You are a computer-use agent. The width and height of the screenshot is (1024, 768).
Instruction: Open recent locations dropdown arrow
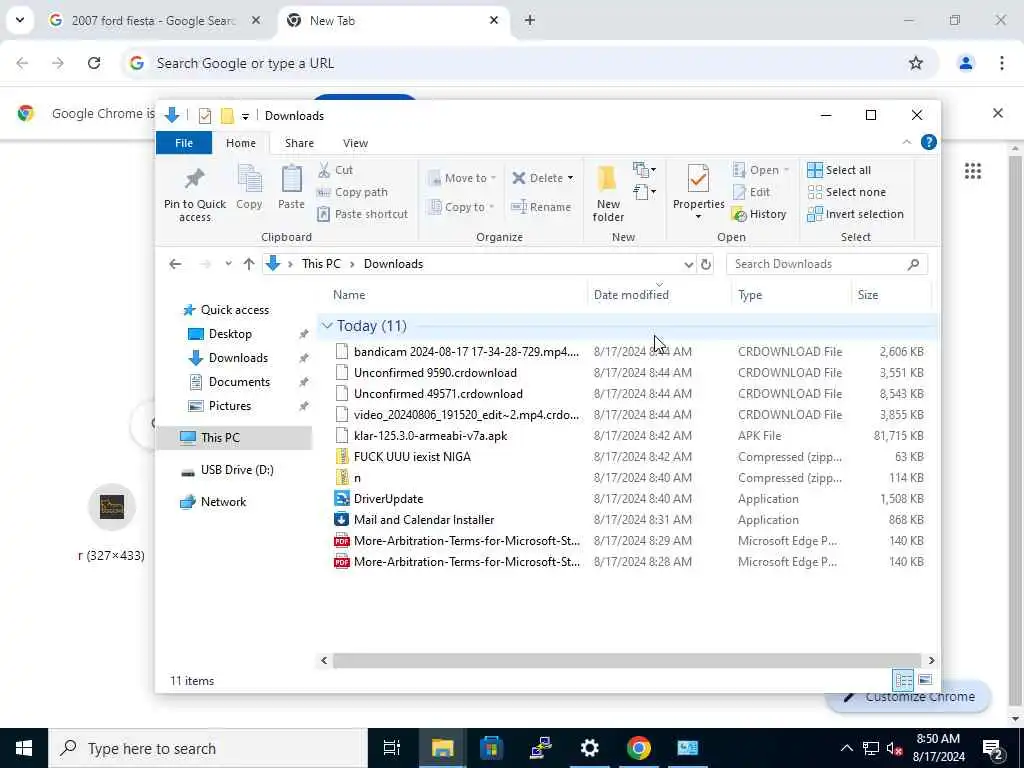pos(228,264)
